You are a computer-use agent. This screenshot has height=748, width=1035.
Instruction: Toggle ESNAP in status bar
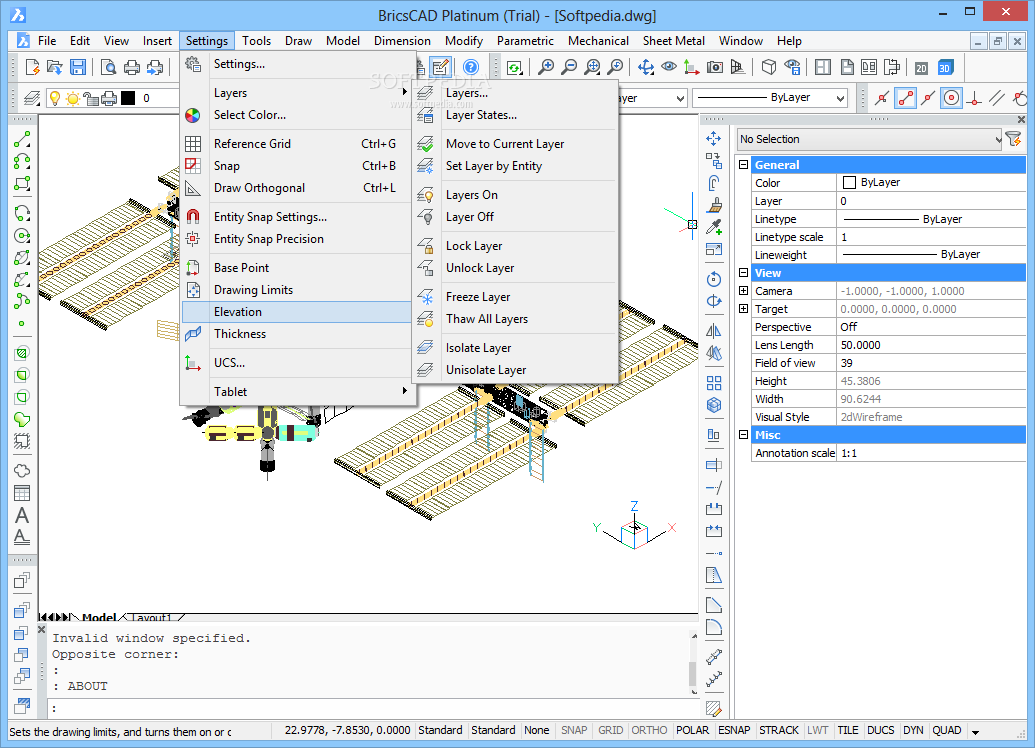pyautogui.click(x=734, y=730)
